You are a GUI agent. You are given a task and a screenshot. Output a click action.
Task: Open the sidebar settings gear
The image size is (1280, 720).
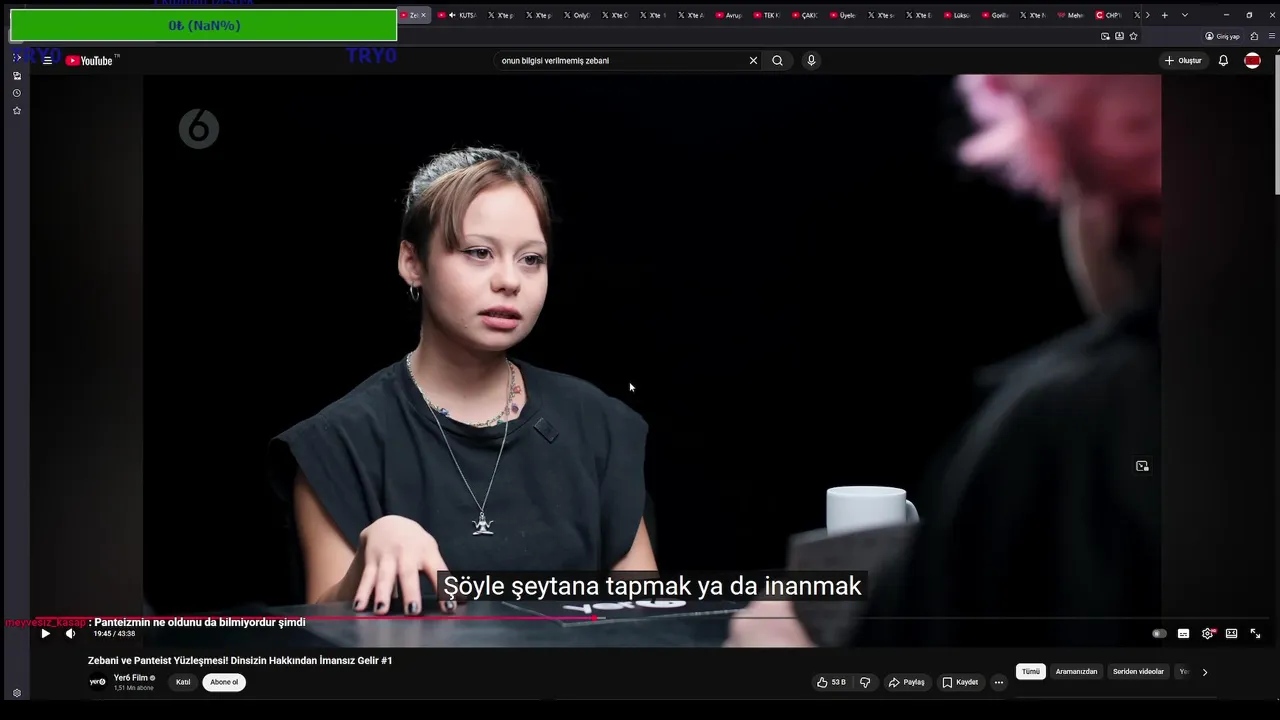[17, 693]
